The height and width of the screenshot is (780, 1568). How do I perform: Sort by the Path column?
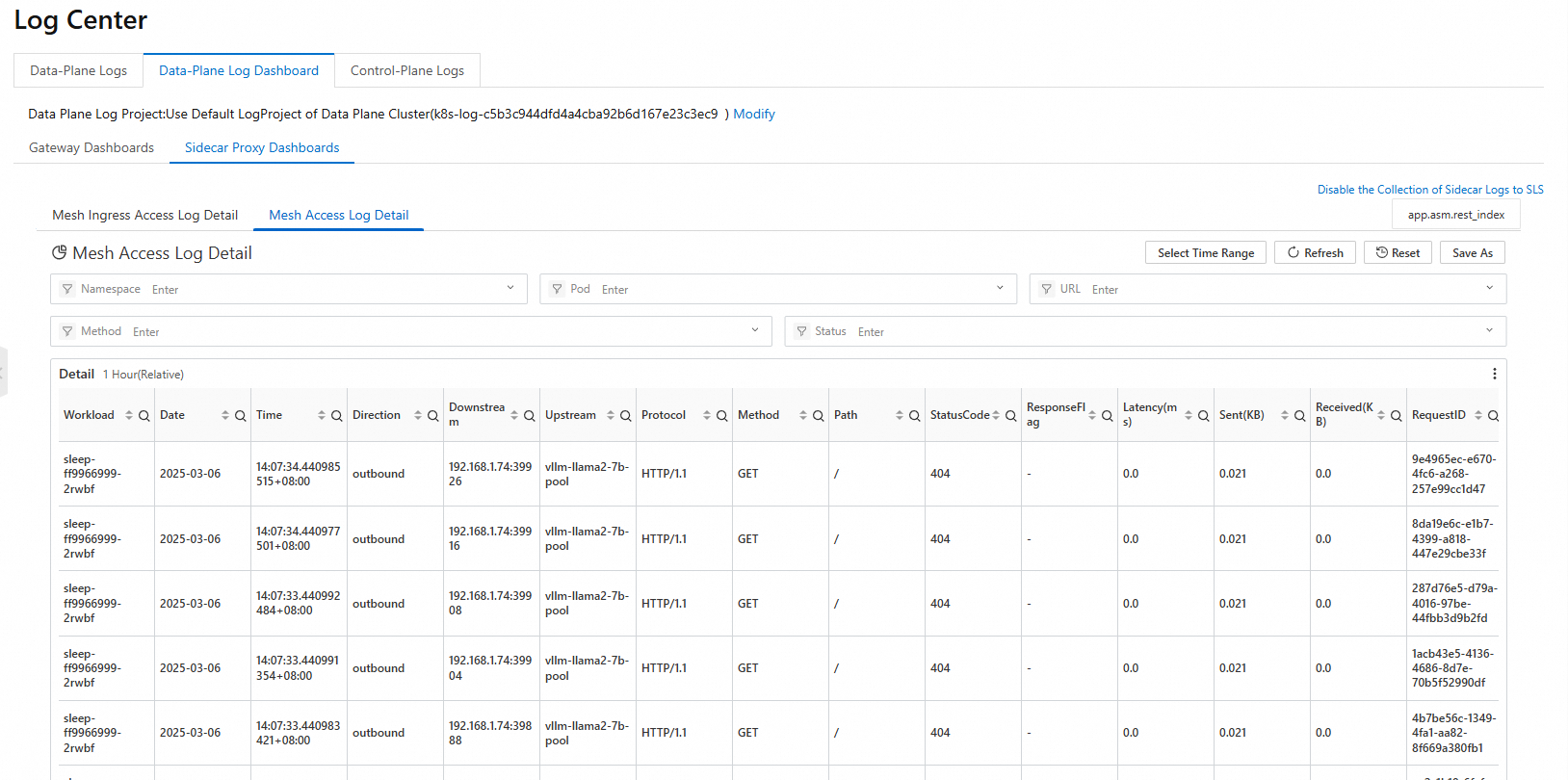pos(900,415)
